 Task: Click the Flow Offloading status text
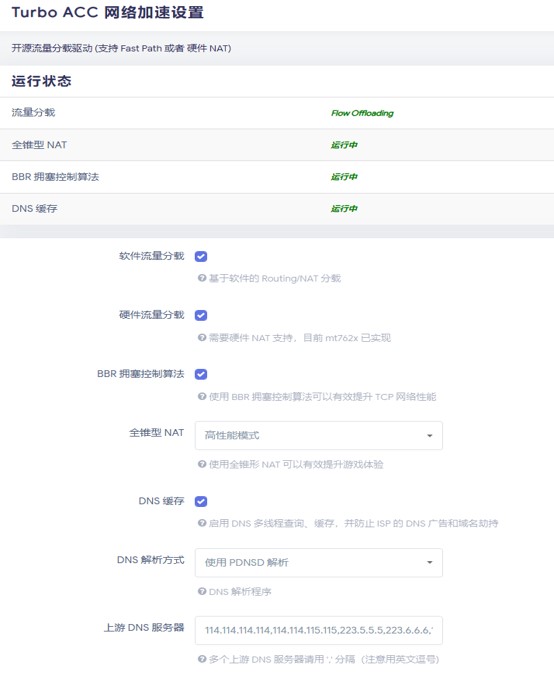pos(362,113)
